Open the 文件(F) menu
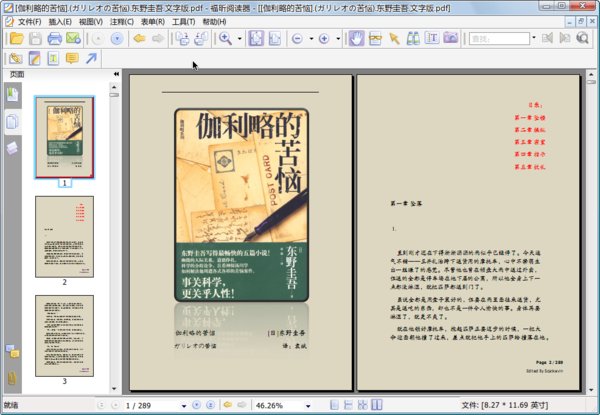600x415 pixels. [x=26, y=21]
